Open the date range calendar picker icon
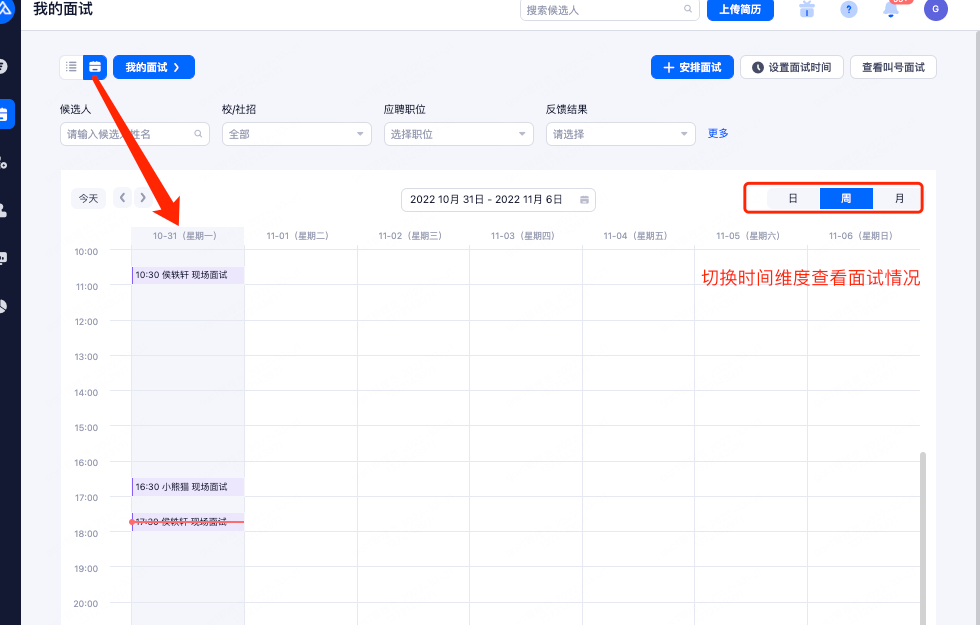The width and height of the screenshot is (980, 625). tap(585, 200)
